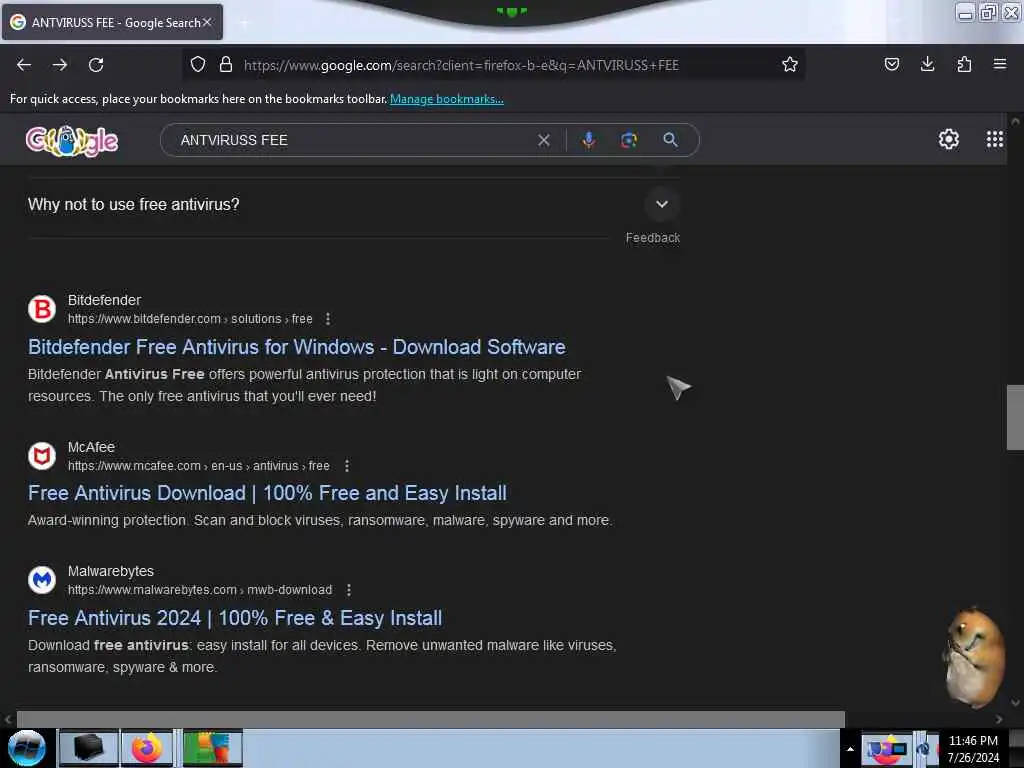Open a new browser tab
Viewport: 1024px width, 768px height.
pyautogui.click(x=244, y=23)
